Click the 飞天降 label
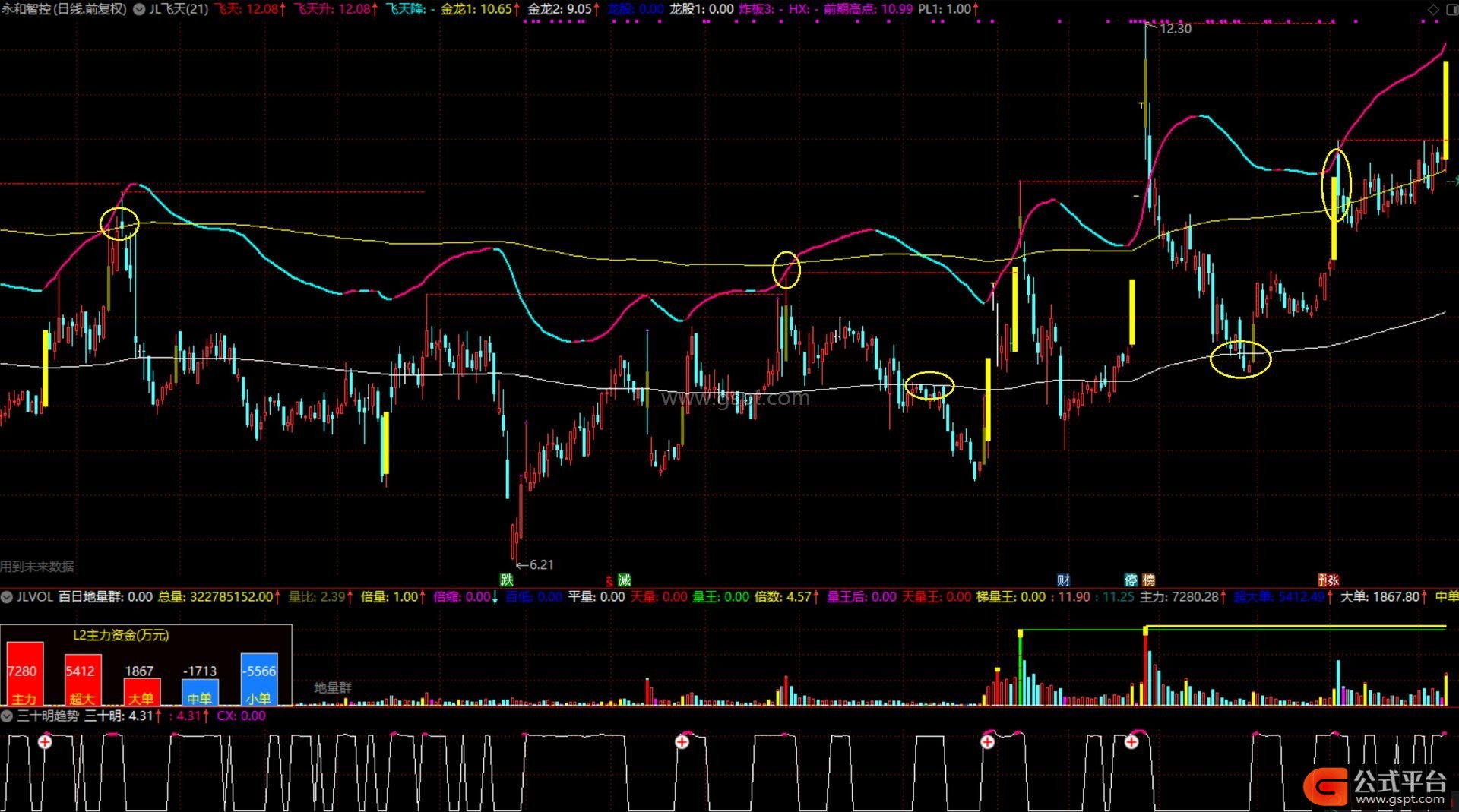Image resolution: width=1459 pixels, height=812 pixels. point(406,9)
